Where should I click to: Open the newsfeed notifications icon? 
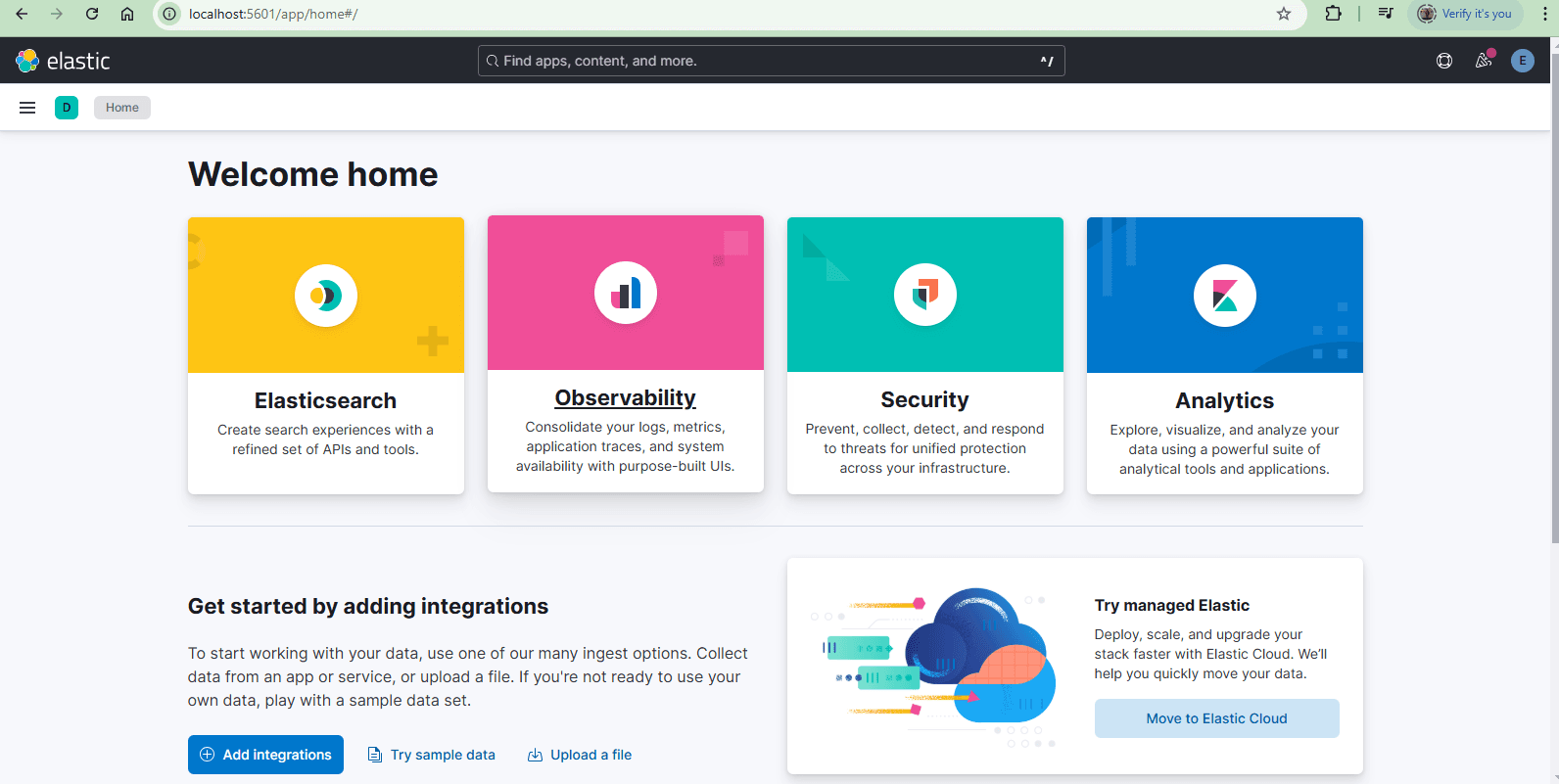click(x=1484, y=61)
